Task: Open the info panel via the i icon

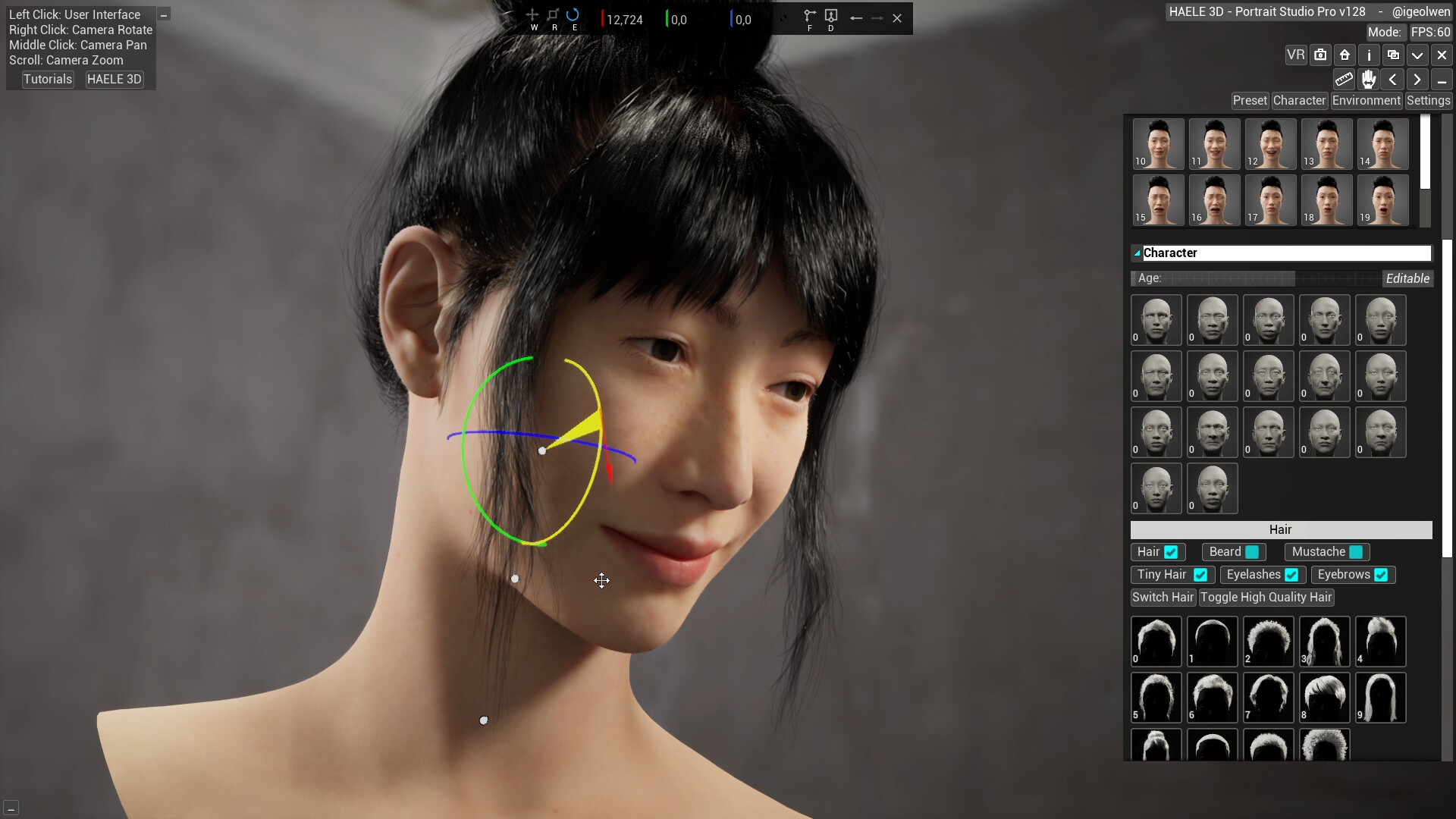Action: (x=1369, y=55)
